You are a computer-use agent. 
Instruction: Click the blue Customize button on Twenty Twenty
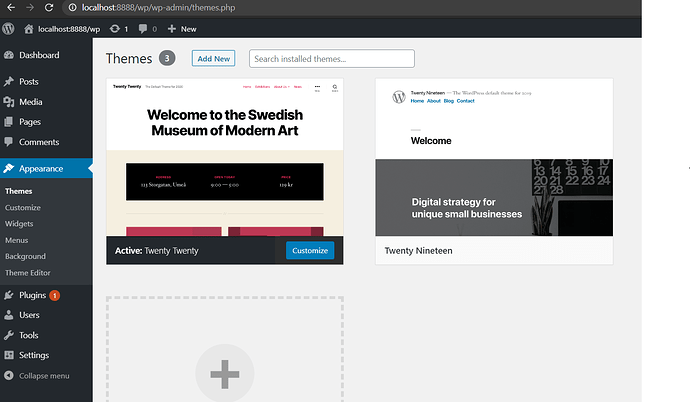pos(309,250)
